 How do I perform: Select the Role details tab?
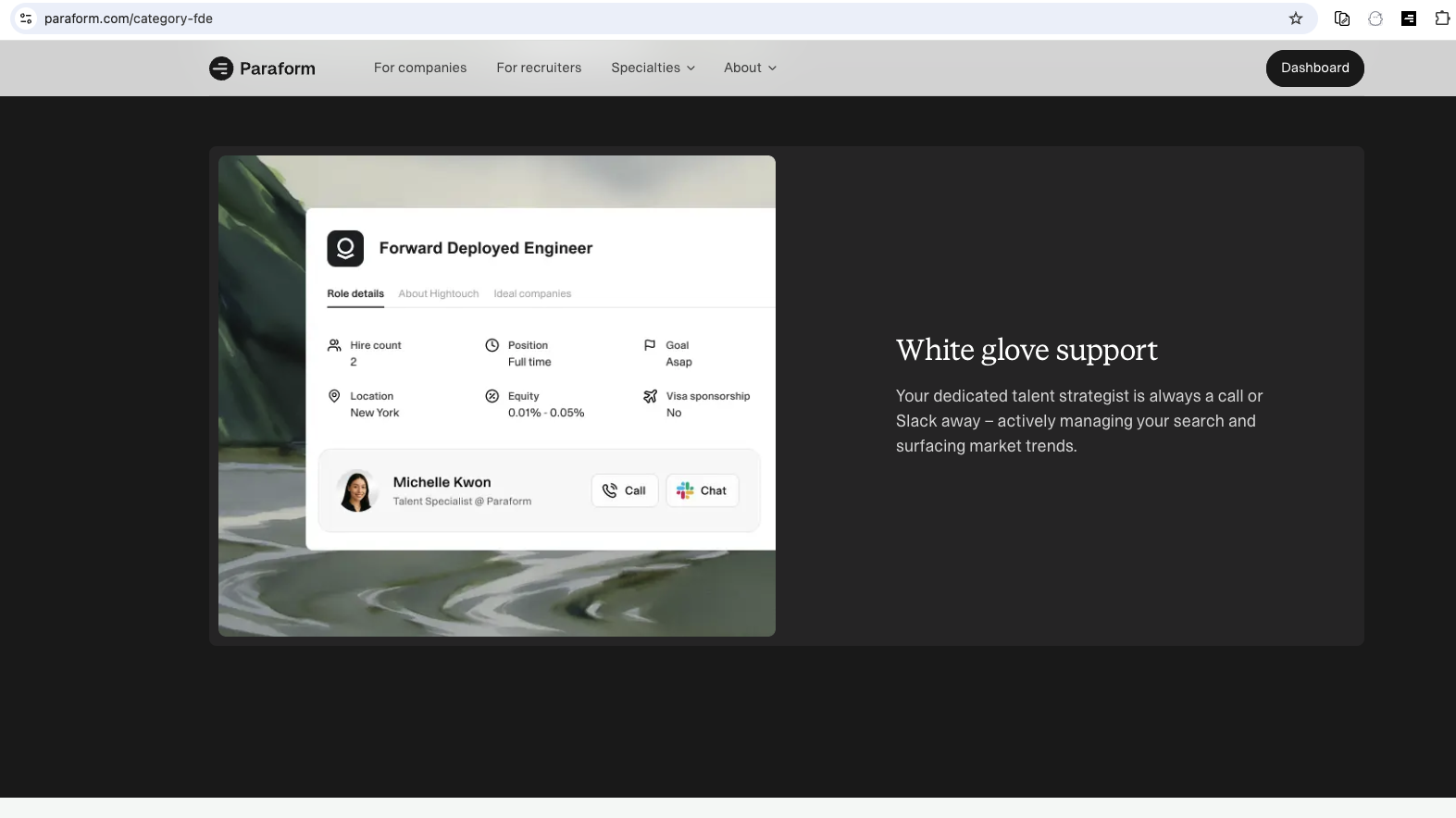click(355, 293)
